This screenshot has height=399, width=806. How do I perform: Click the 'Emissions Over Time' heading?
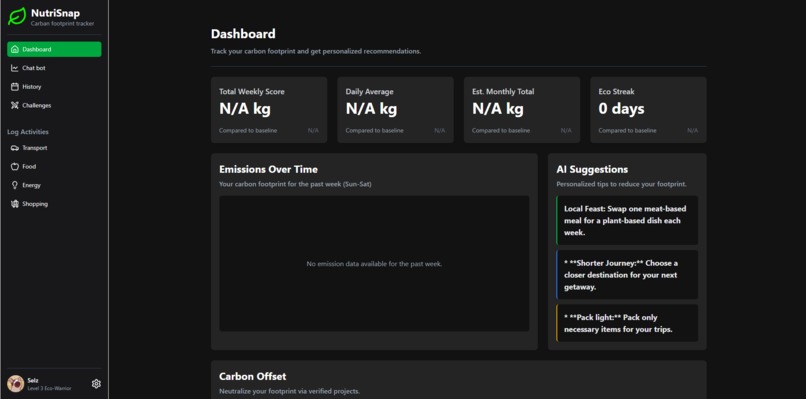pos(268,169)
